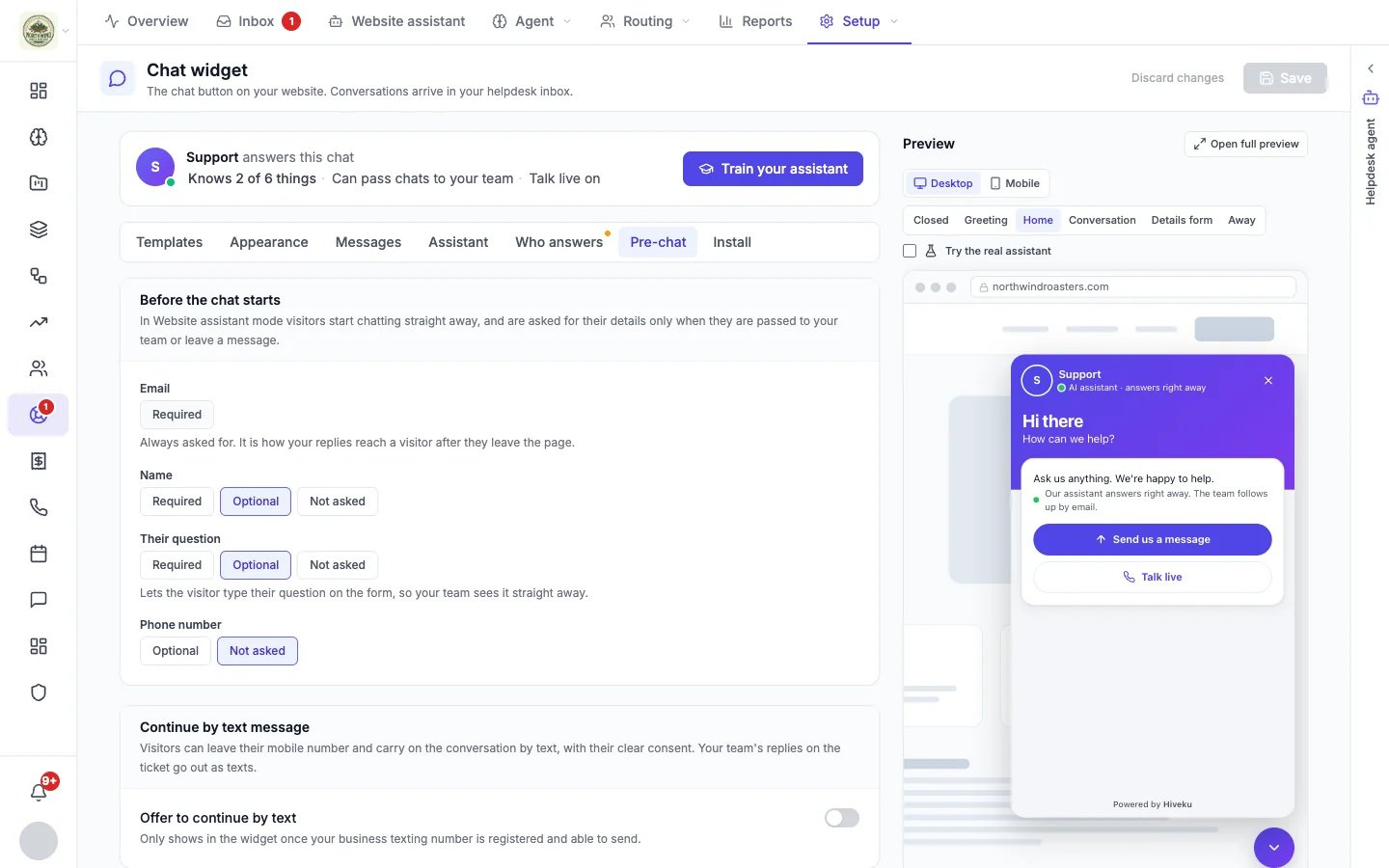1389x868 pixels.
Task: Open the trending-up analytics sidebar icon
Action: (39, 322)
